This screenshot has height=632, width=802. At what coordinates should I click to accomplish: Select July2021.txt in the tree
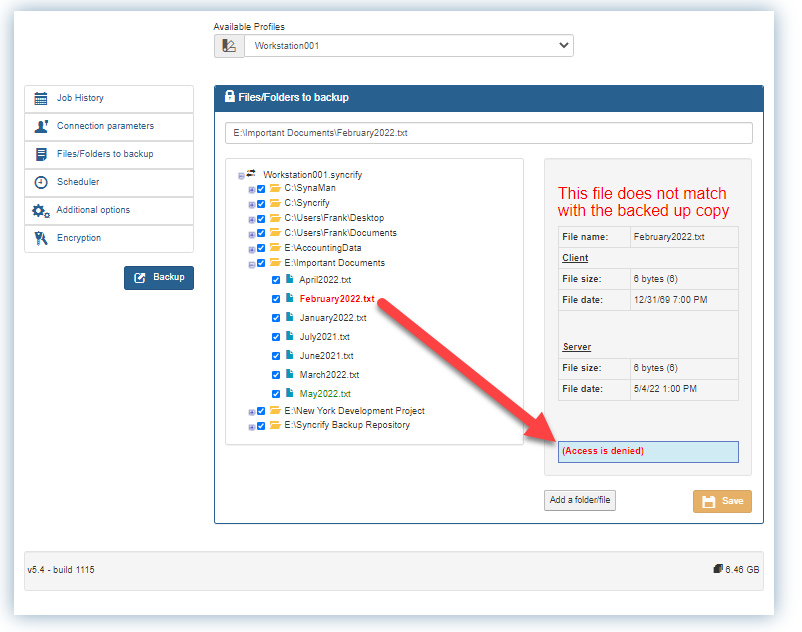pos(325,337)
